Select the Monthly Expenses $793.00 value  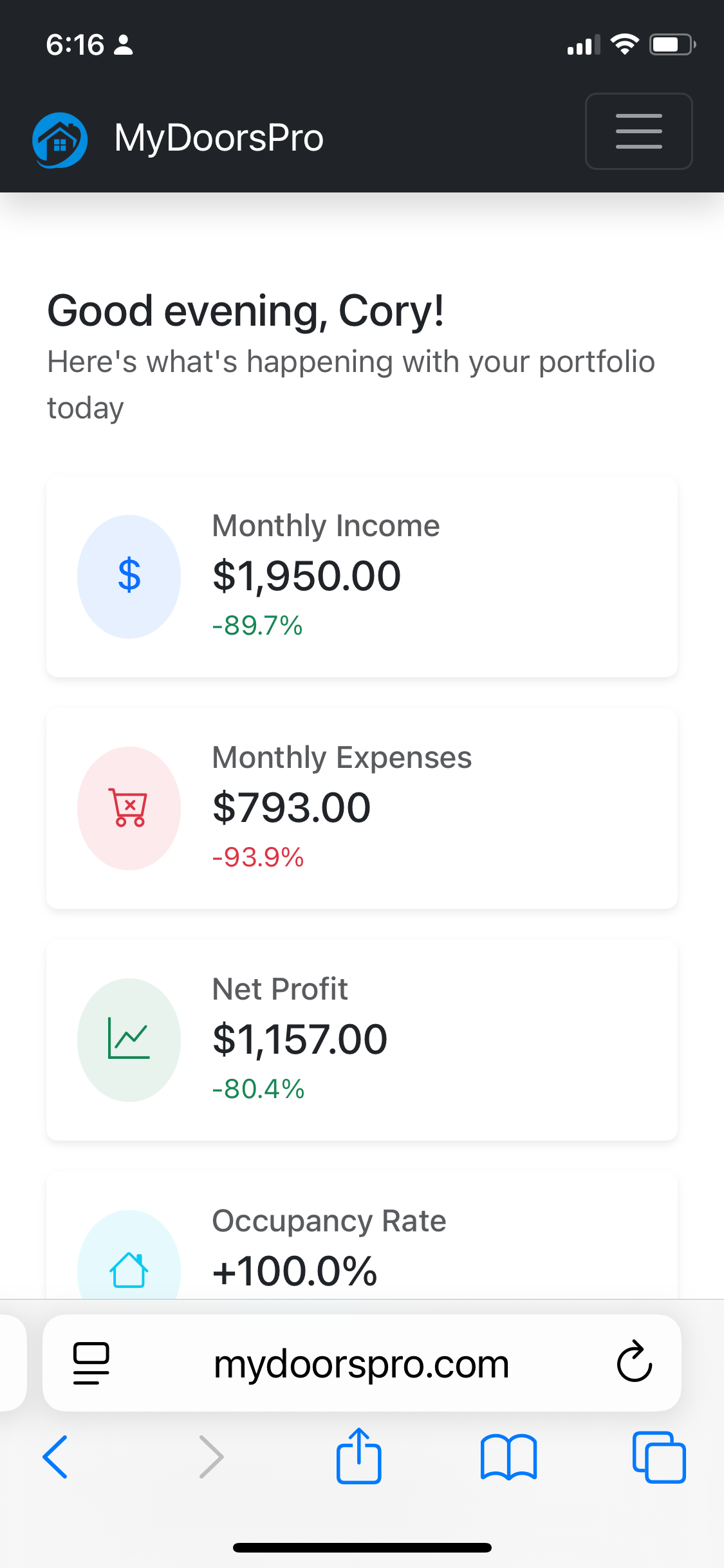tap(292, 808)
